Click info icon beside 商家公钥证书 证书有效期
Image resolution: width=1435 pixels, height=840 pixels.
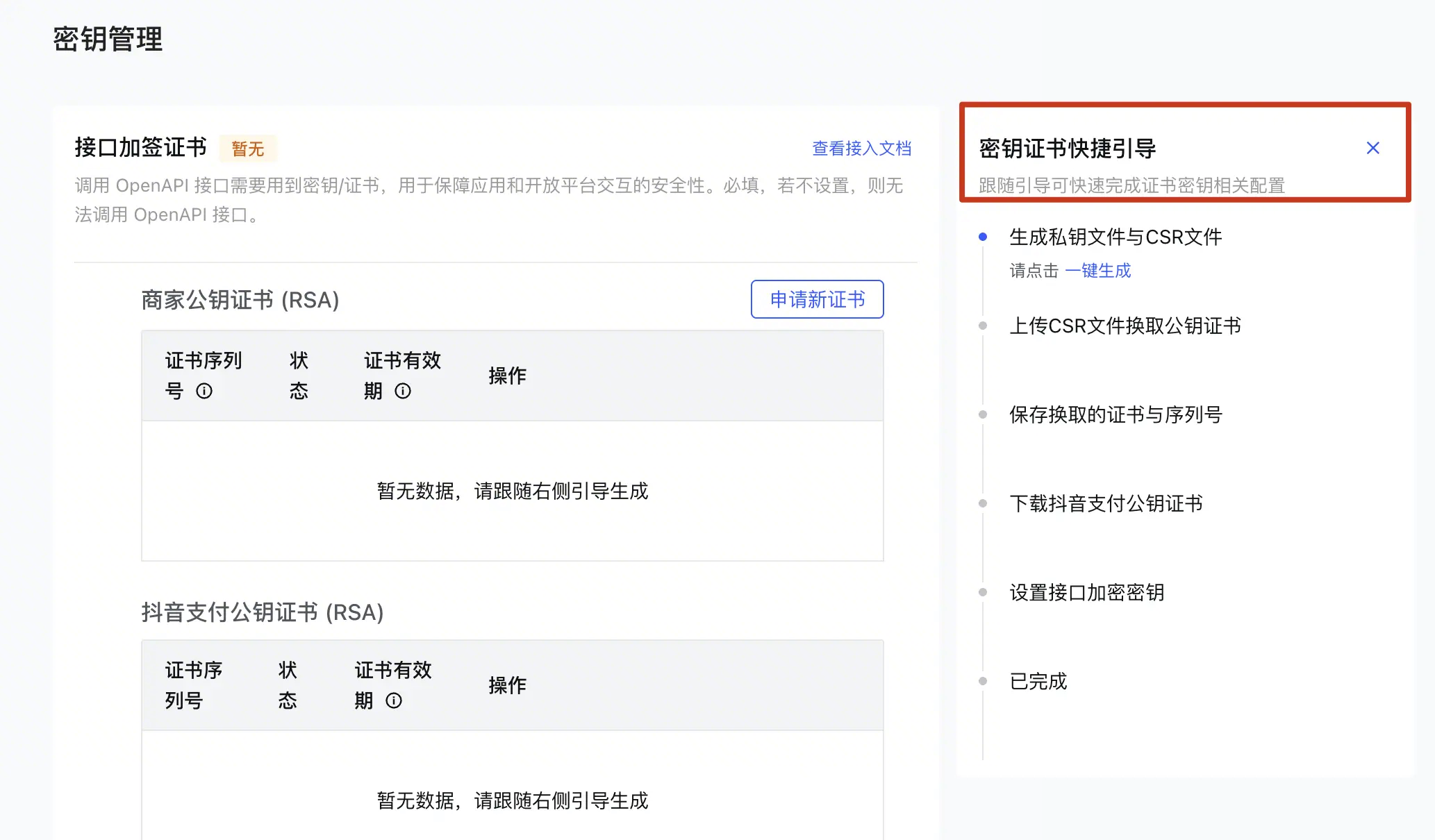tap(403, 391)
